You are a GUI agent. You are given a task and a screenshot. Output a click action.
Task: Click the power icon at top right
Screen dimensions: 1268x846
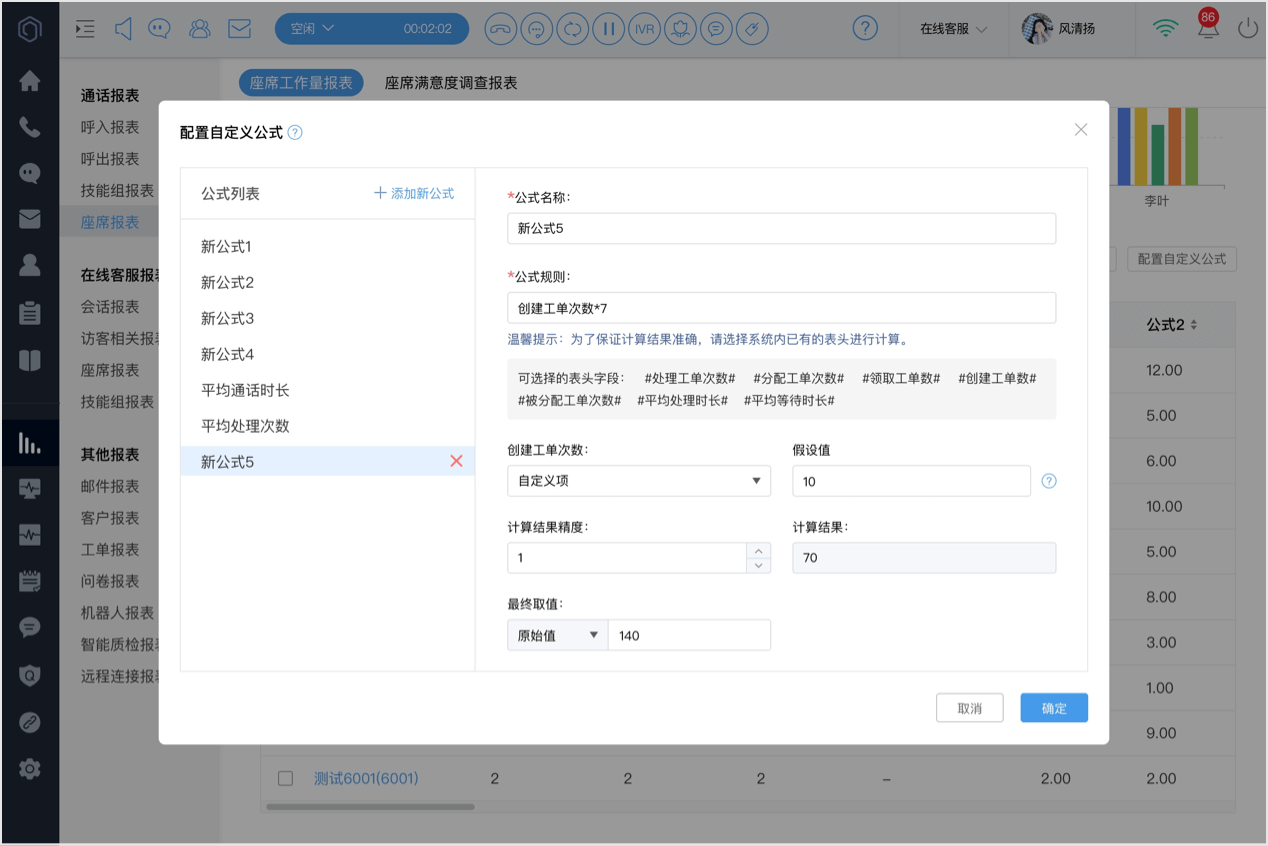click(1247, 29)
